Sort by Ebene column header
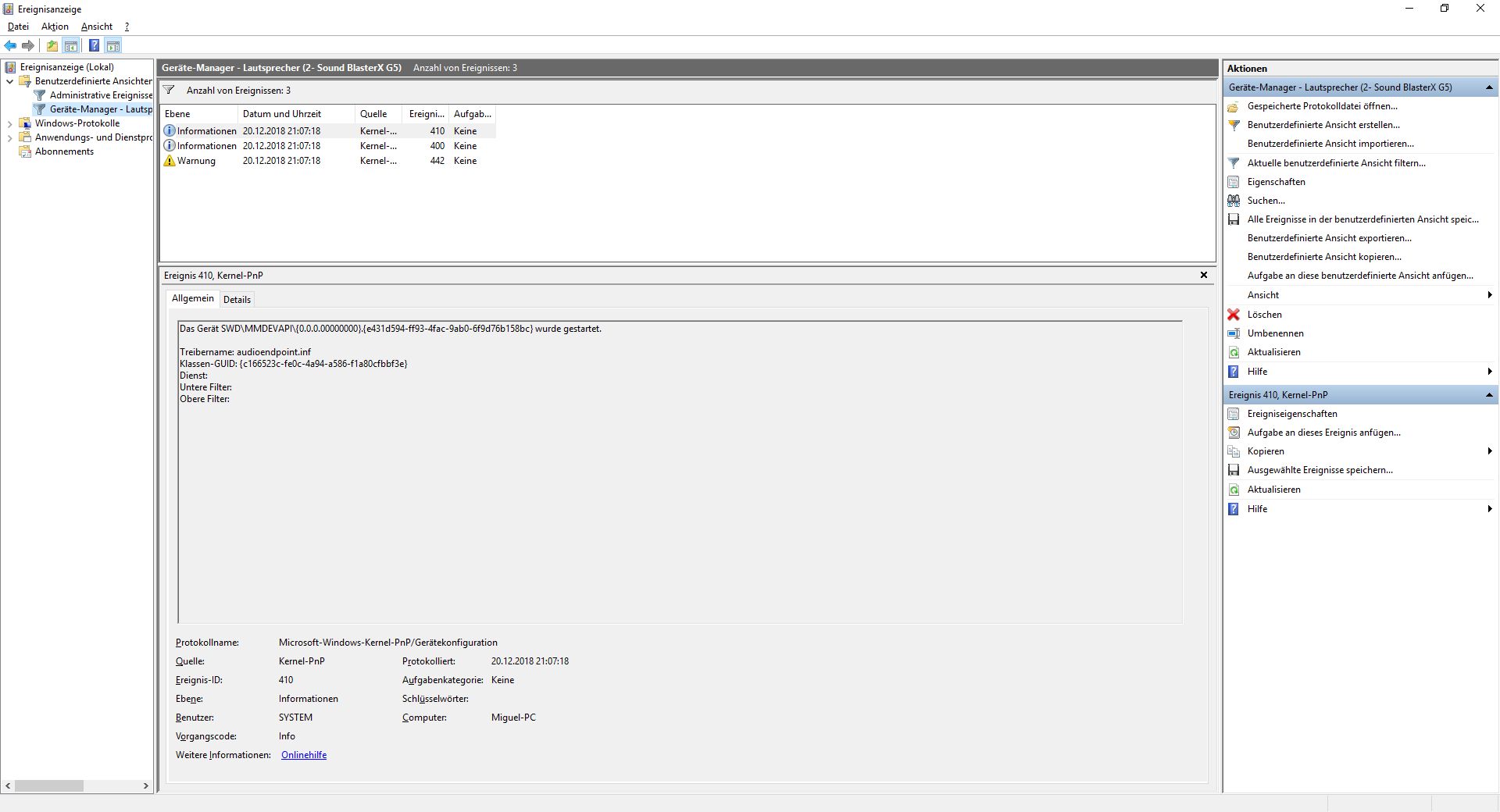This screenshot has height=812, width=1500. coord(198,114)
